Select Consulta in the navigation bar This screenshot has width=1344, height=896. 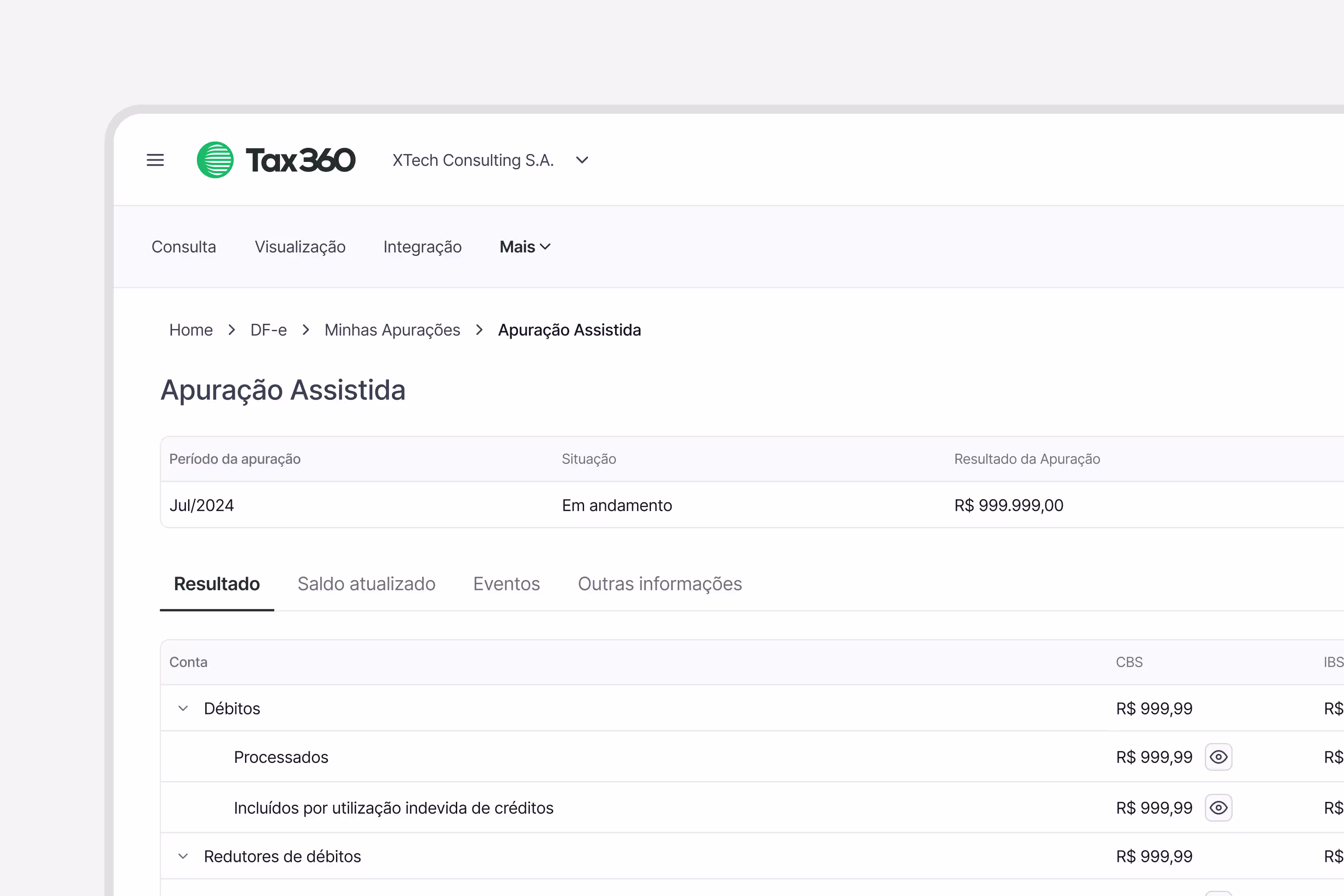183,246
